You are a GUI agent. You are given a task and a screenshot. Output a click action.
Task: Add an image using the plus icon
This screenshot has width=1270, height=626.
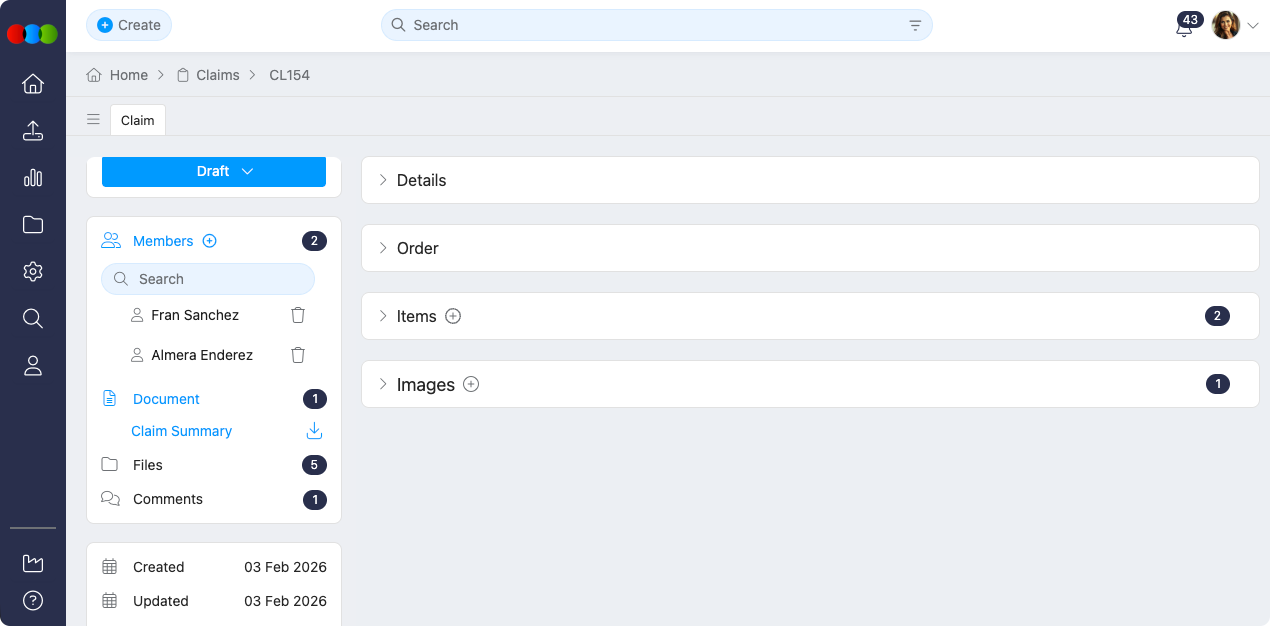(471, 384)
